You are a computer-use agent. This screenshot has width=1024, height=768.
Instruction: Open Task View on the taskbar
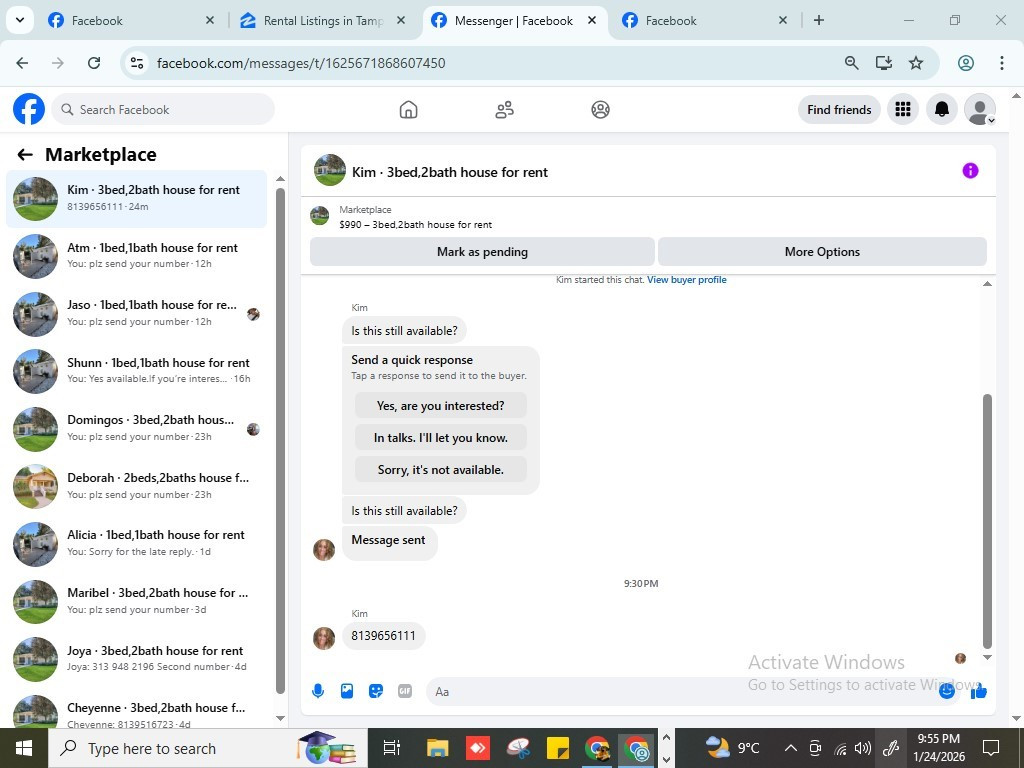tap(391, 748)
